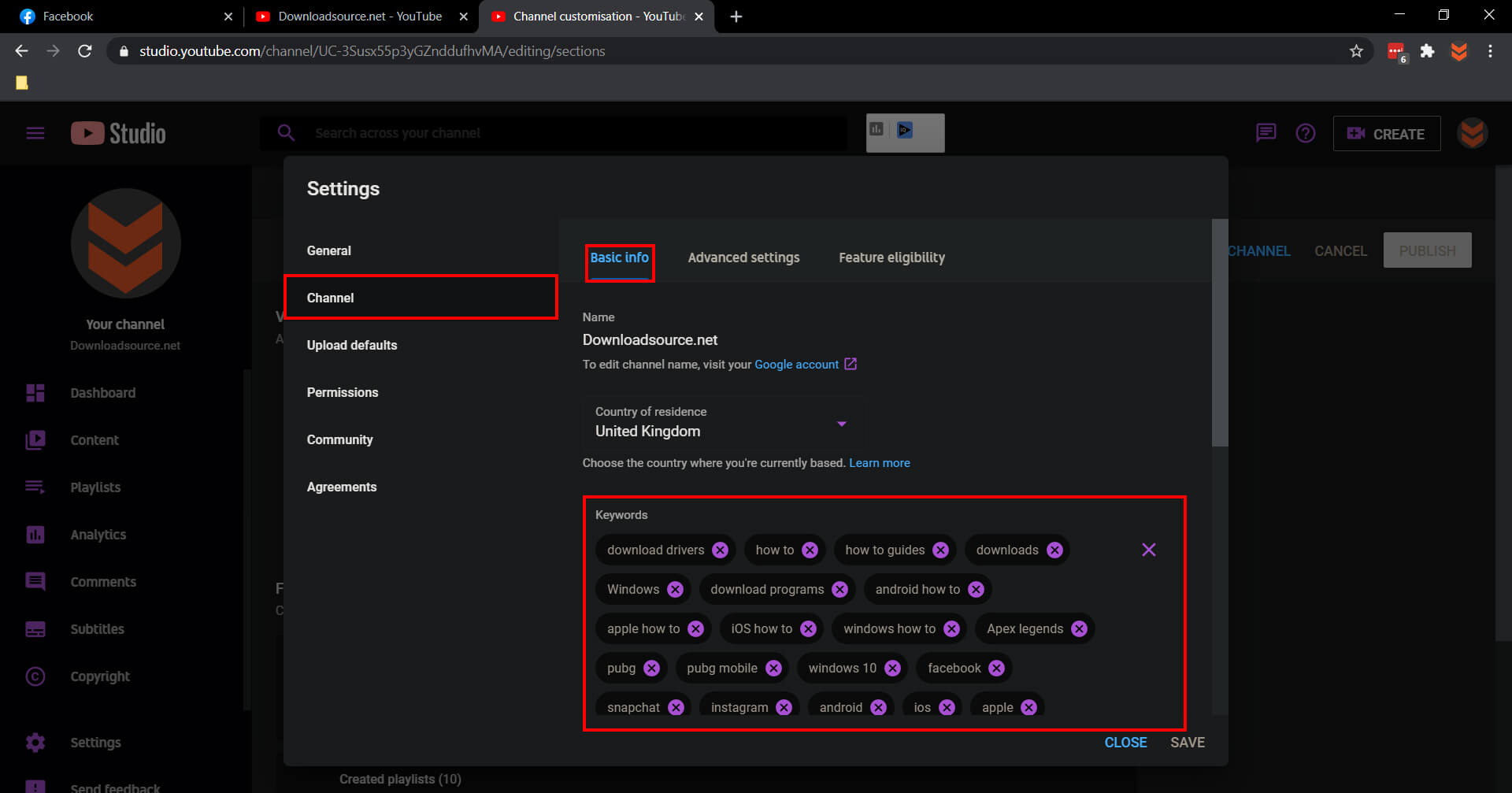Viewport: 1512px width, 793px height.
Task: Clear all keywords with the large X
Action: 1149,550
